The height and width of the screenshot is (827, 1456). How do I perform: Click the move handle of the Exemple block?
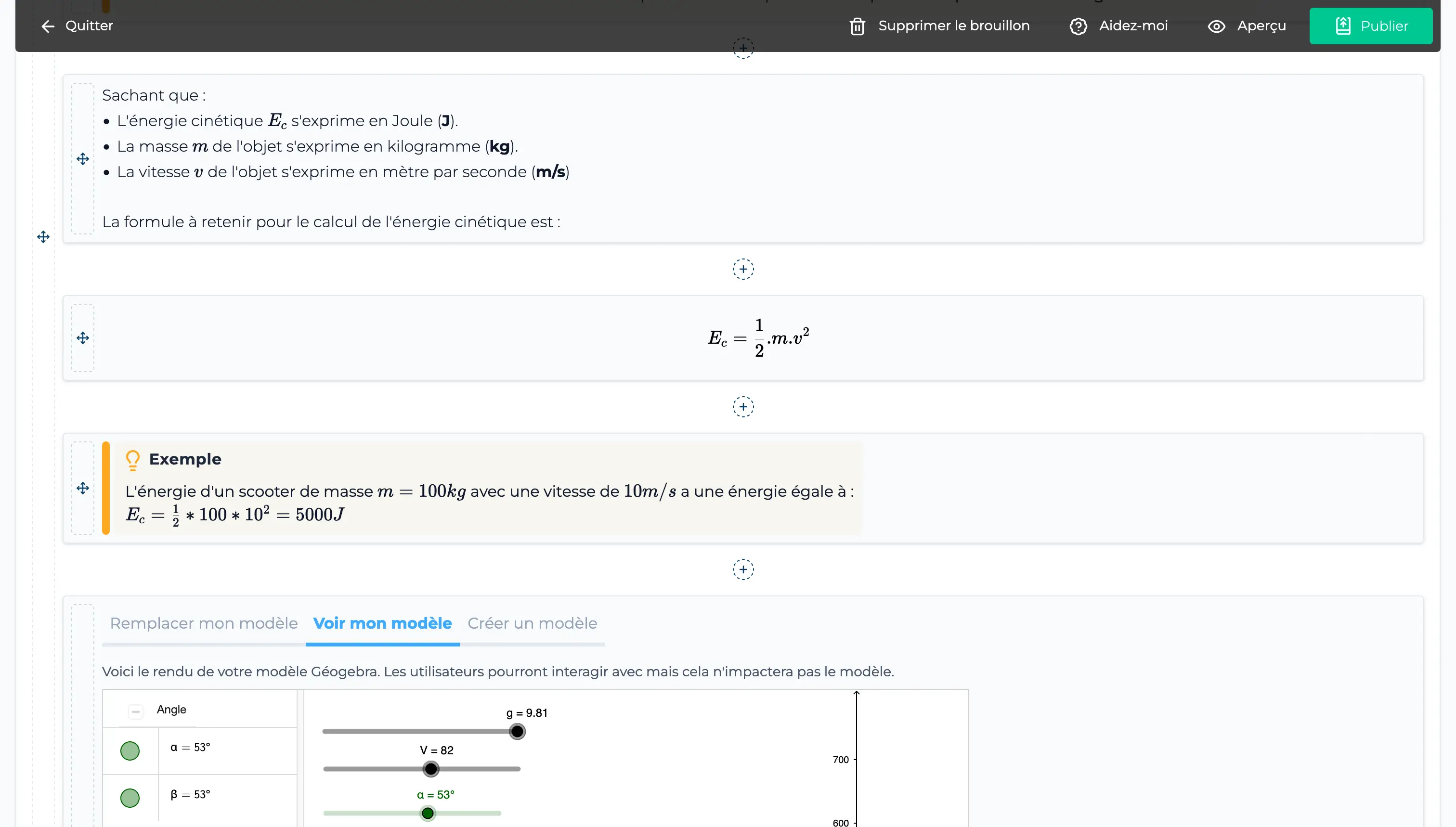[x=83, y=488]
